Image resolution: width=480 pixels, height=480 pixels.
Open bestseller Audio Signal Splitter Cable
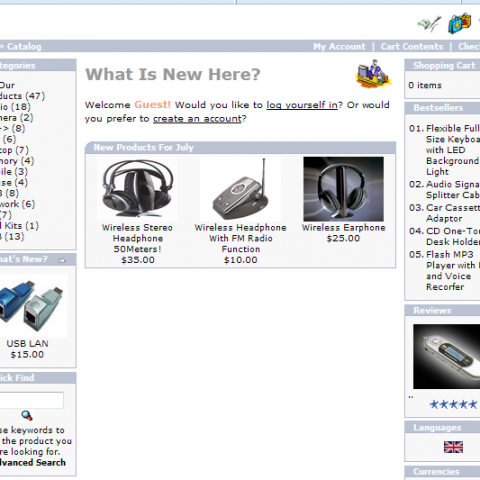pos(453,190)
